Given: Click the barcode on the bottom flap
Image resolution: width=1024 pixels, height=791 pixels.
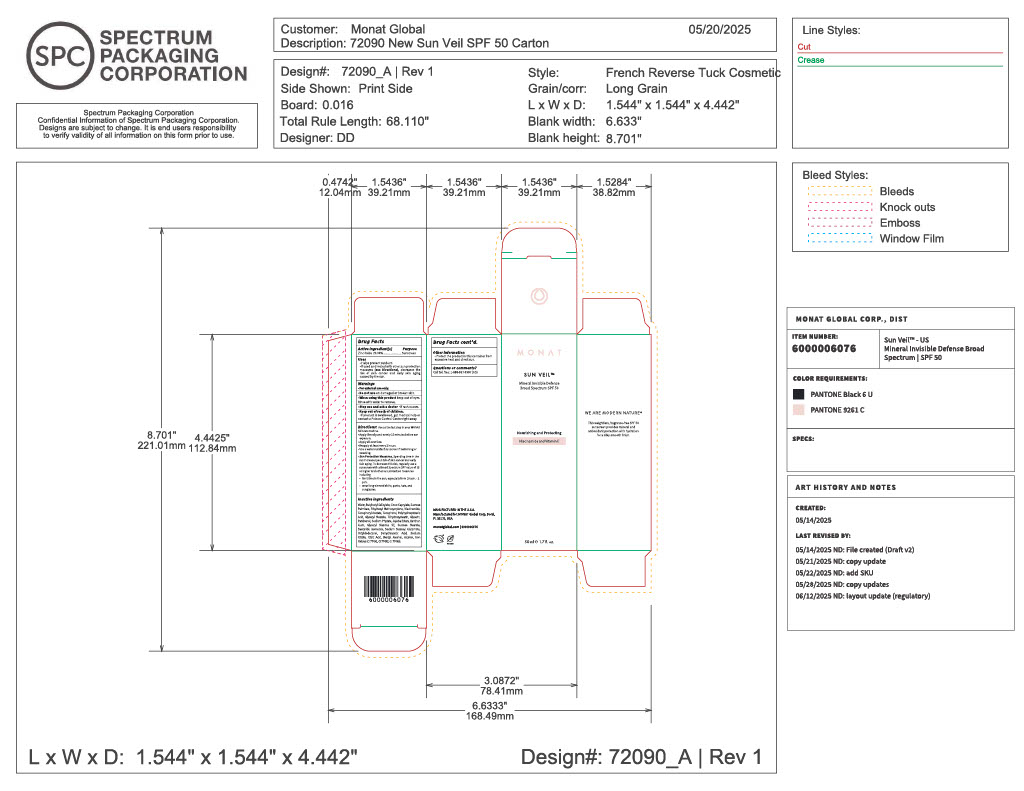Looking at the screenshot, I should tap(388, 586).
